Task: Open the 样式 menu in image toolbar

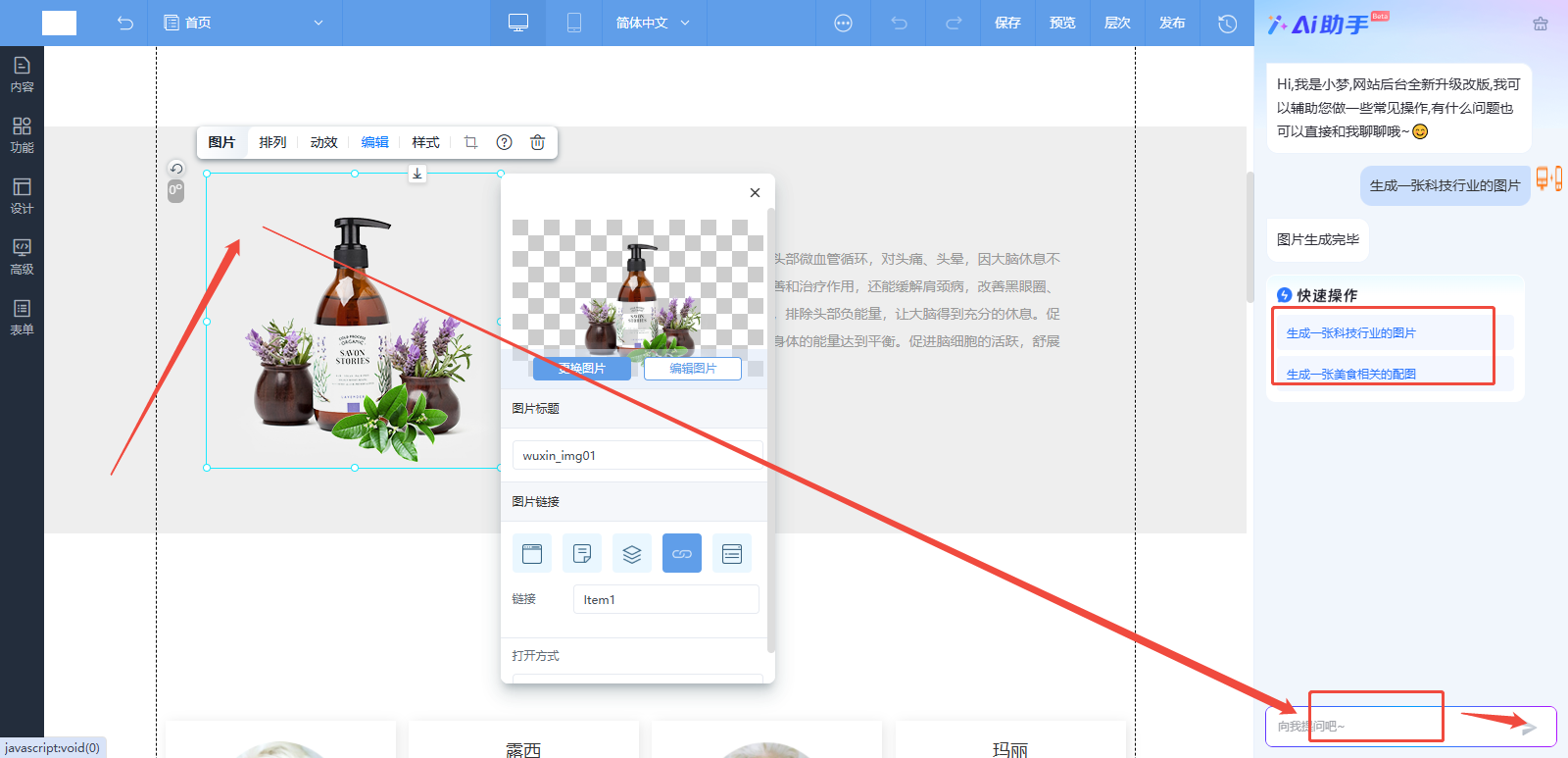Action: [x=425, y=142]
